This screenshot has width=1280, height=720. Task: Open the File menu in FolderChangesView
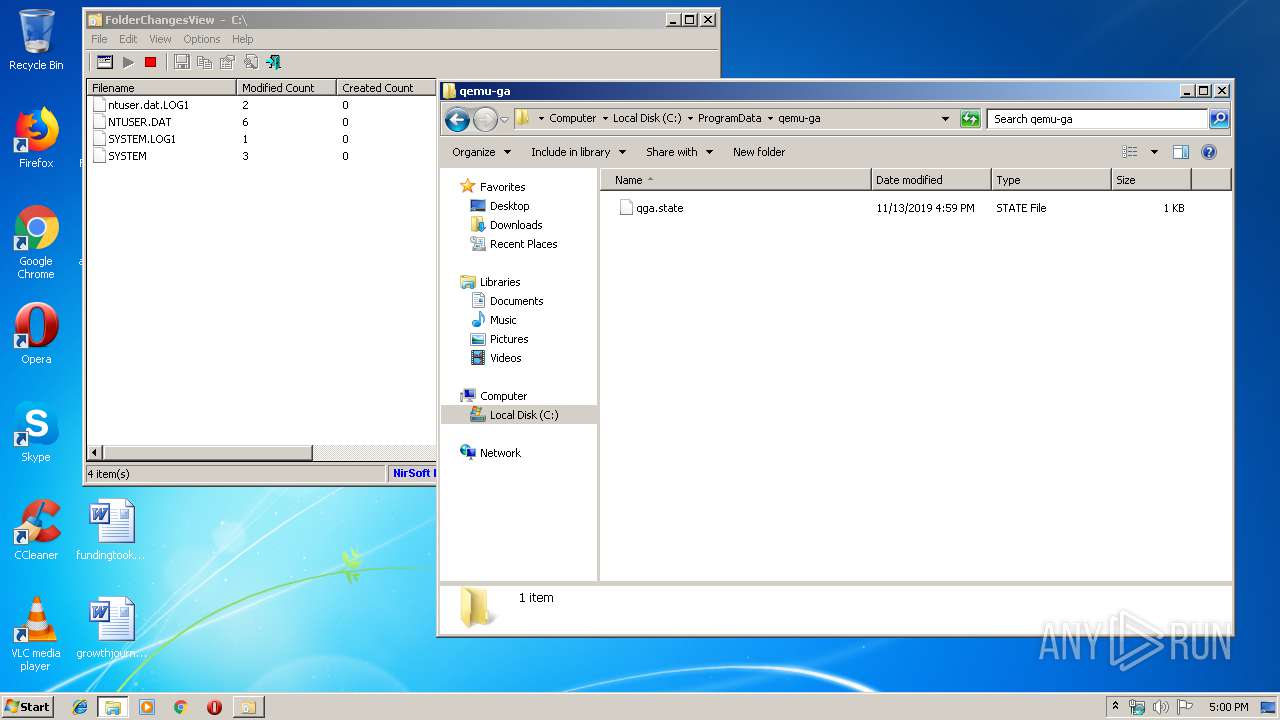pyautogui.click(x=99, y=39)
